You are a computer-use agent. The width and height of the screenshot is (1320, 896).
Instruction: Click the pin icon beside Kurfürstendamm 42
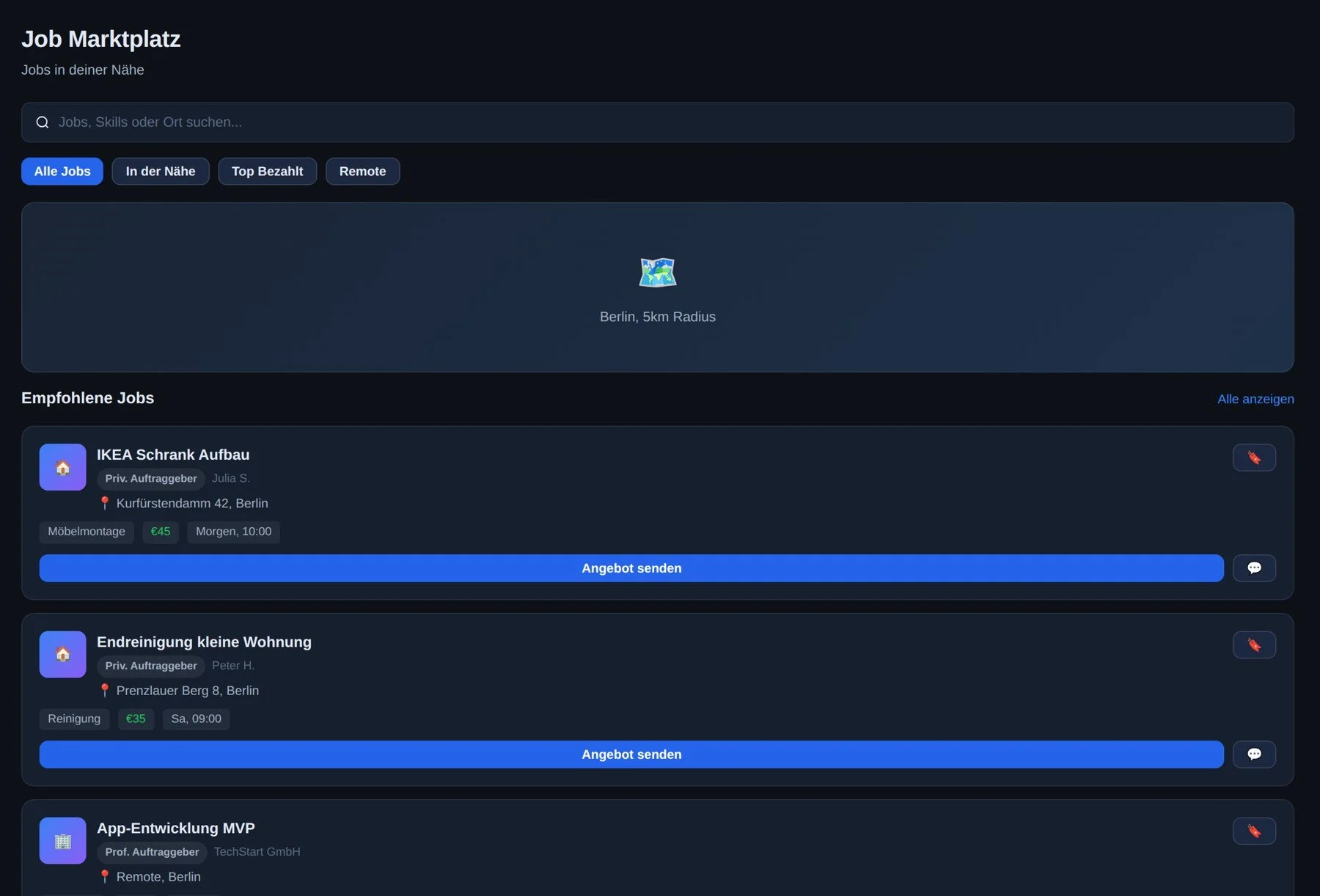tap(104, 503)
